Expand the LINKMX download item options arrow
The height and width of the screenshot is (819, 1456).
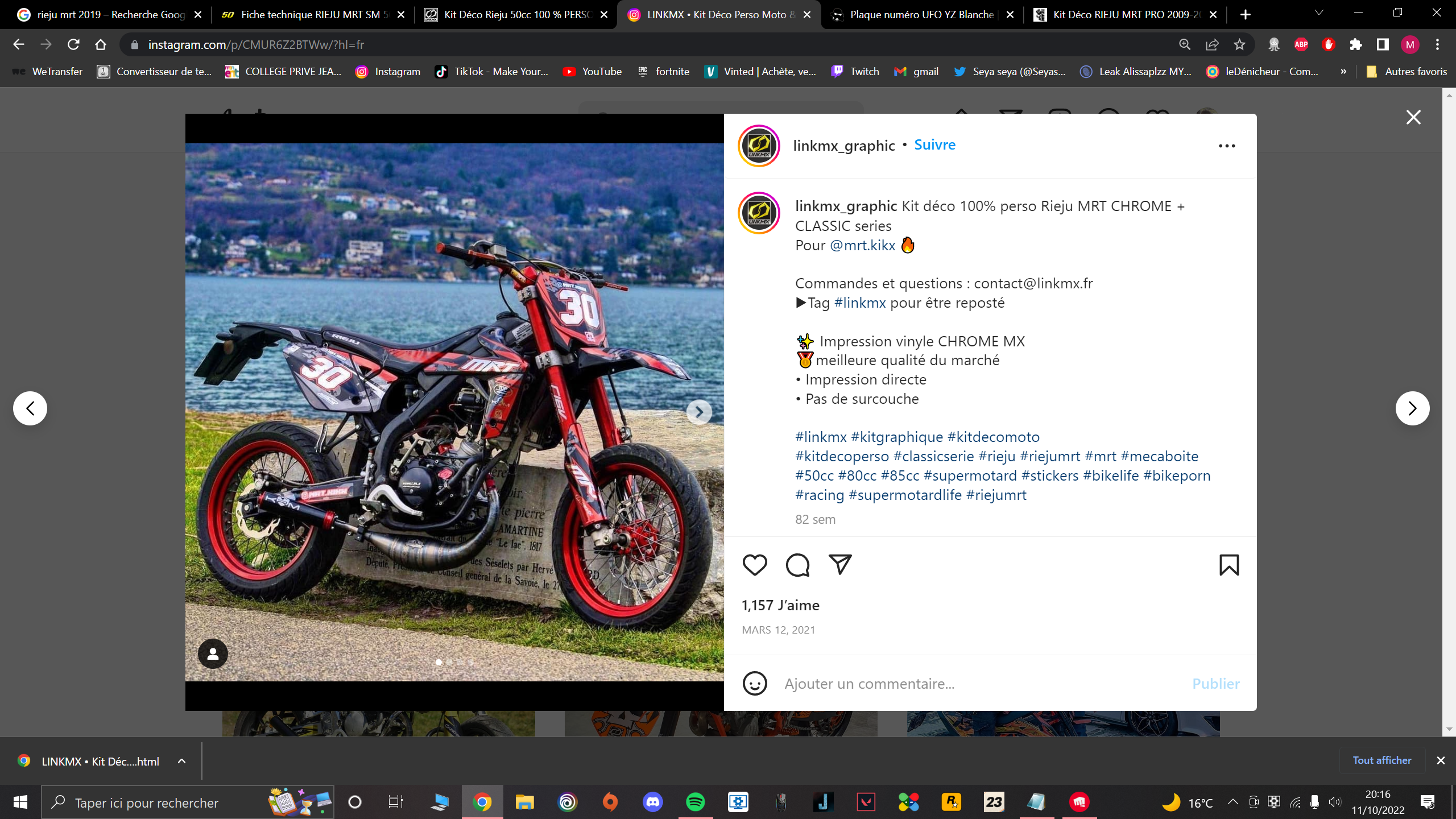[x=181, y=761]
